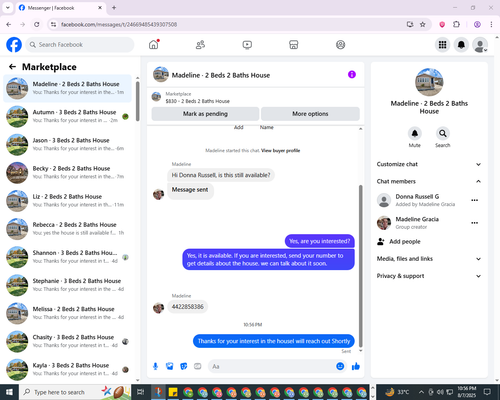Image resolution: width=500 pixels, height=400 pixels.
Task: Open Stephanie - 3 Beds 2 Baths conversation
Action: 68,285
